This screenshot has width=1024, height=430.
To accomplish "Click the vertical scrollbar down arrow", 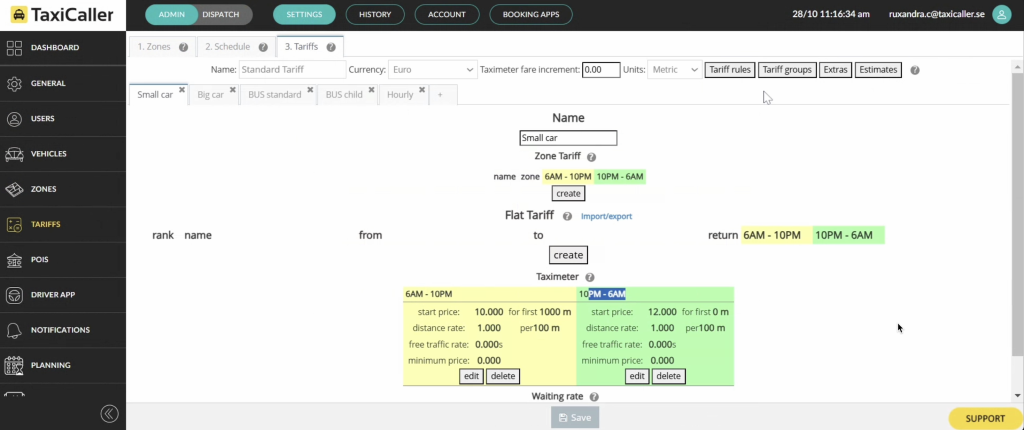I will [1017, 396].
